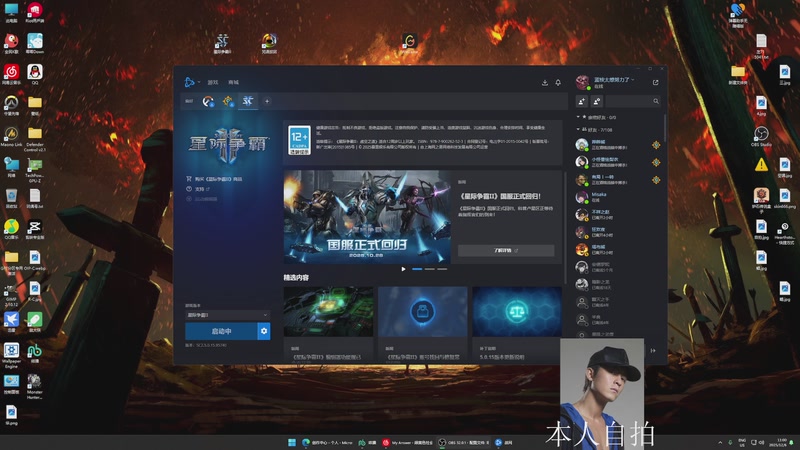
Task: Select the third carousel slide indicator
Action: (442, 269)
